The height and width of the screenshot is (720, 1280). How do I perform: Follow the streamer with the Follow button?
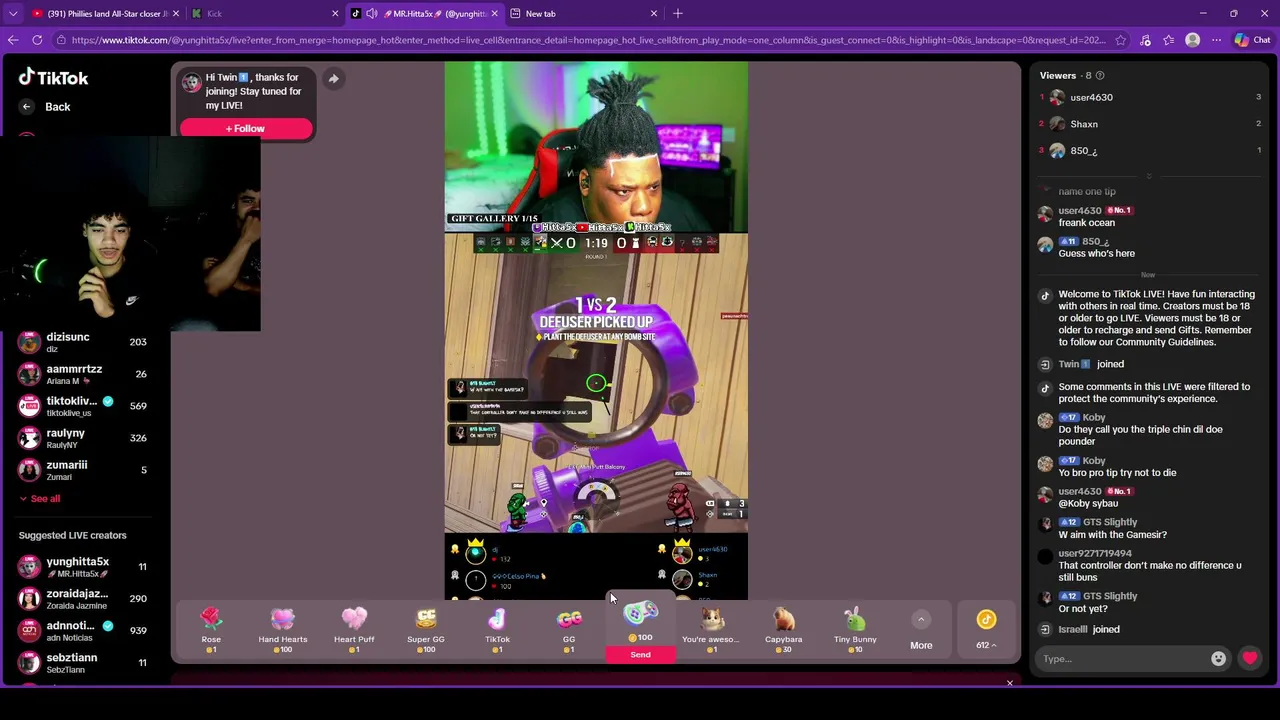245,128
